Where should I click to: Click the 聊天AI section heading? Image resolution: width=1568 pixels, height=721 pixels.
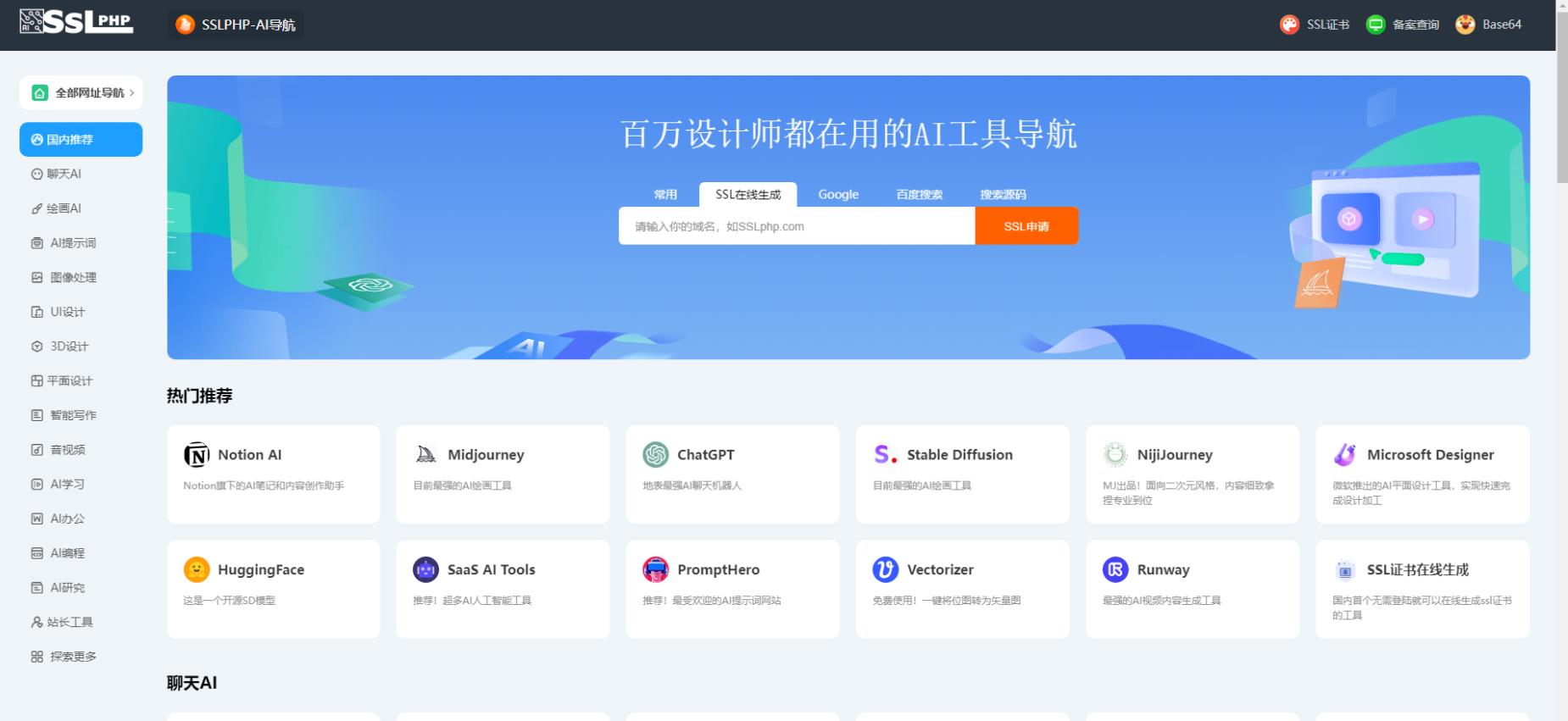pos(192,683)
